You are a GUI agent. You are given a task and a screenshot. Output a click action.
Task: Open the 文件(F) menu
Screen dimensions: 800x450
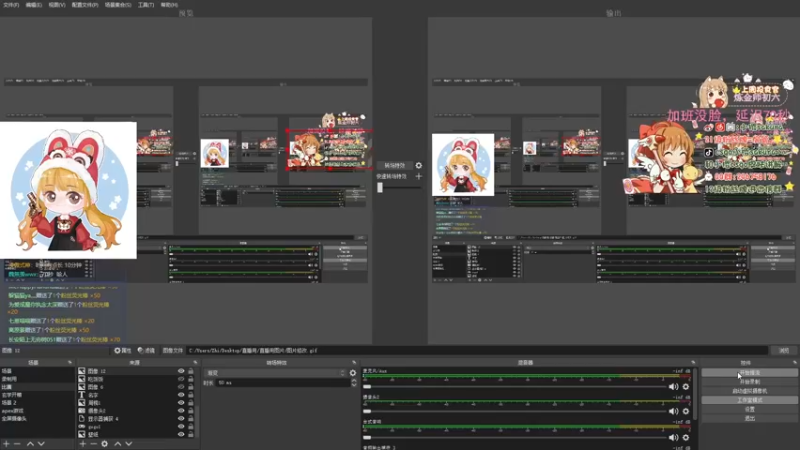(11, 5)
